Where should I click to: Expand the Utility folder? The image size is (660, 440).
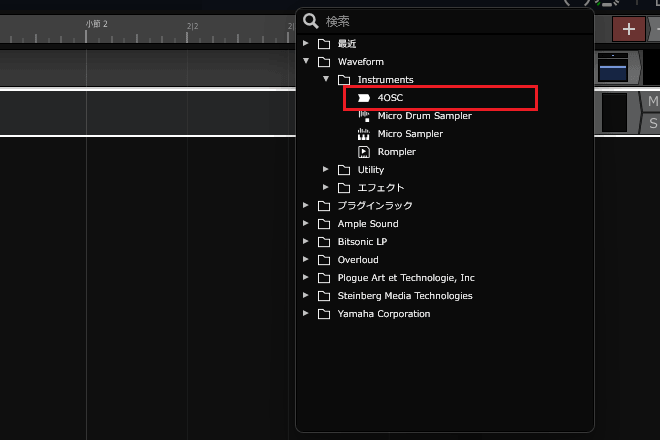(x=326, y=170)
